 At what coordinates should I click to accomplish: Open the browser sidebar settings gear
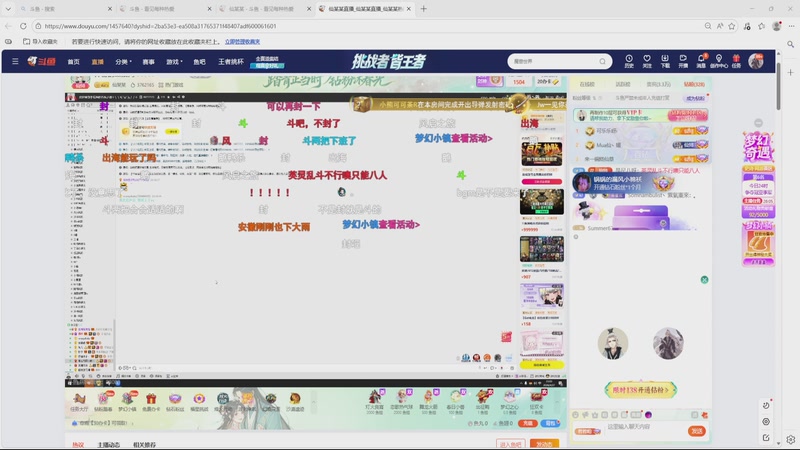coord(790,439)
